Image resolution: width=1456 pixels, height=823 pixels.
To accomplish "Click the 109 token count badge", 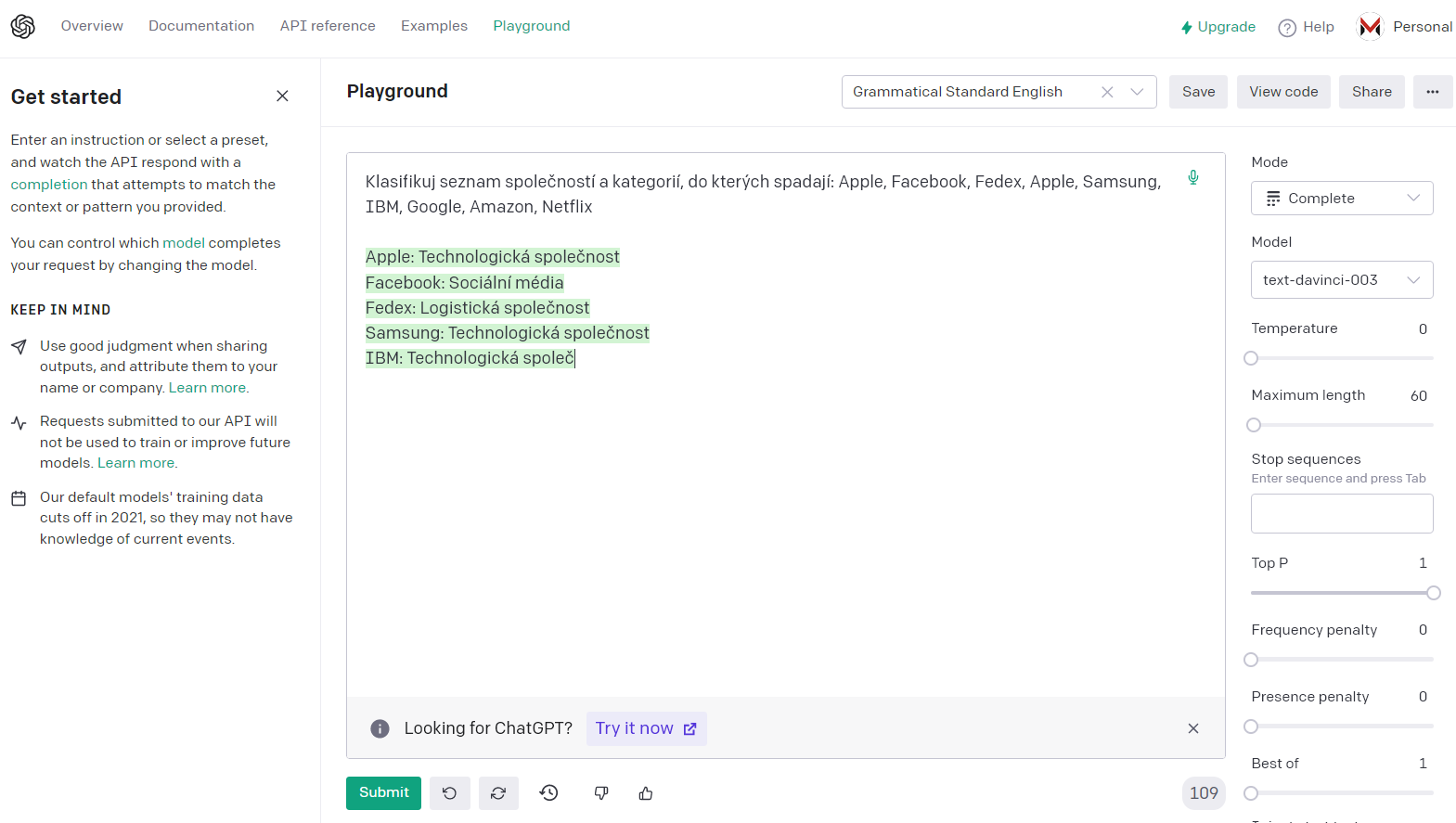I will (x=1204, y=793).
